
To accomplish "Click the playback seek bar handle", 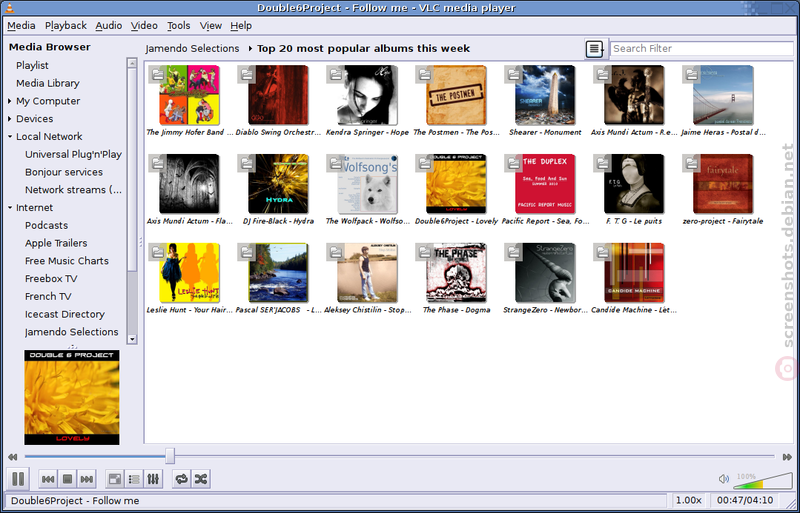I will (x=170, y=456).
